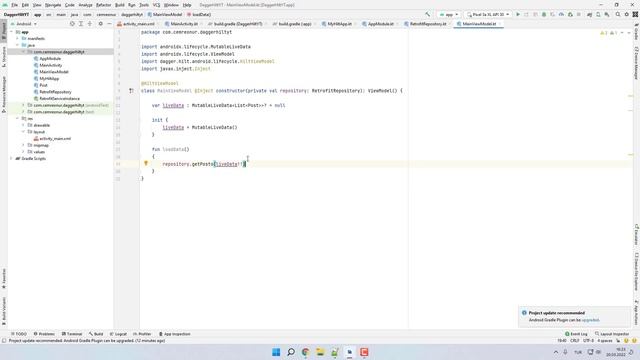Click the yellow intention lightbulb in editor
Screen dimensions: 640x360
click(x=146, y=163)
